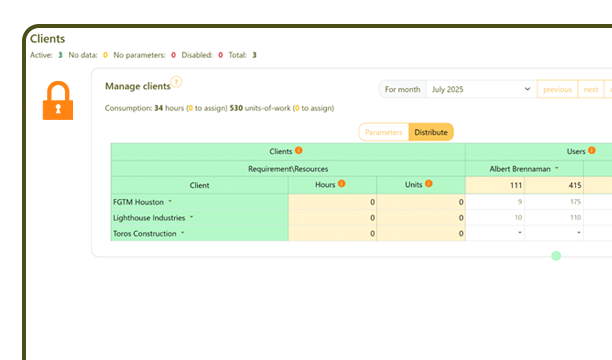Expand the Lighthouse Industries client arrow

coord(192,217)
